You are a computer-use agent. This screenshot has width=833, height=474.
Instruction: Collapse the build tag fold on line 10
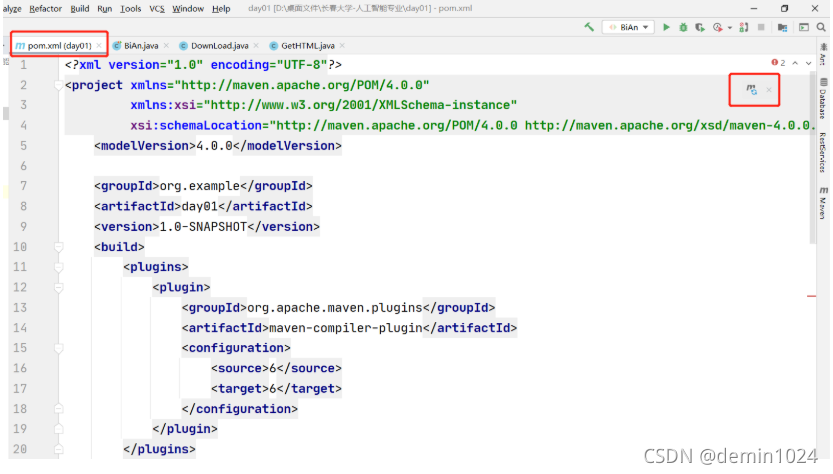(58, 247)
